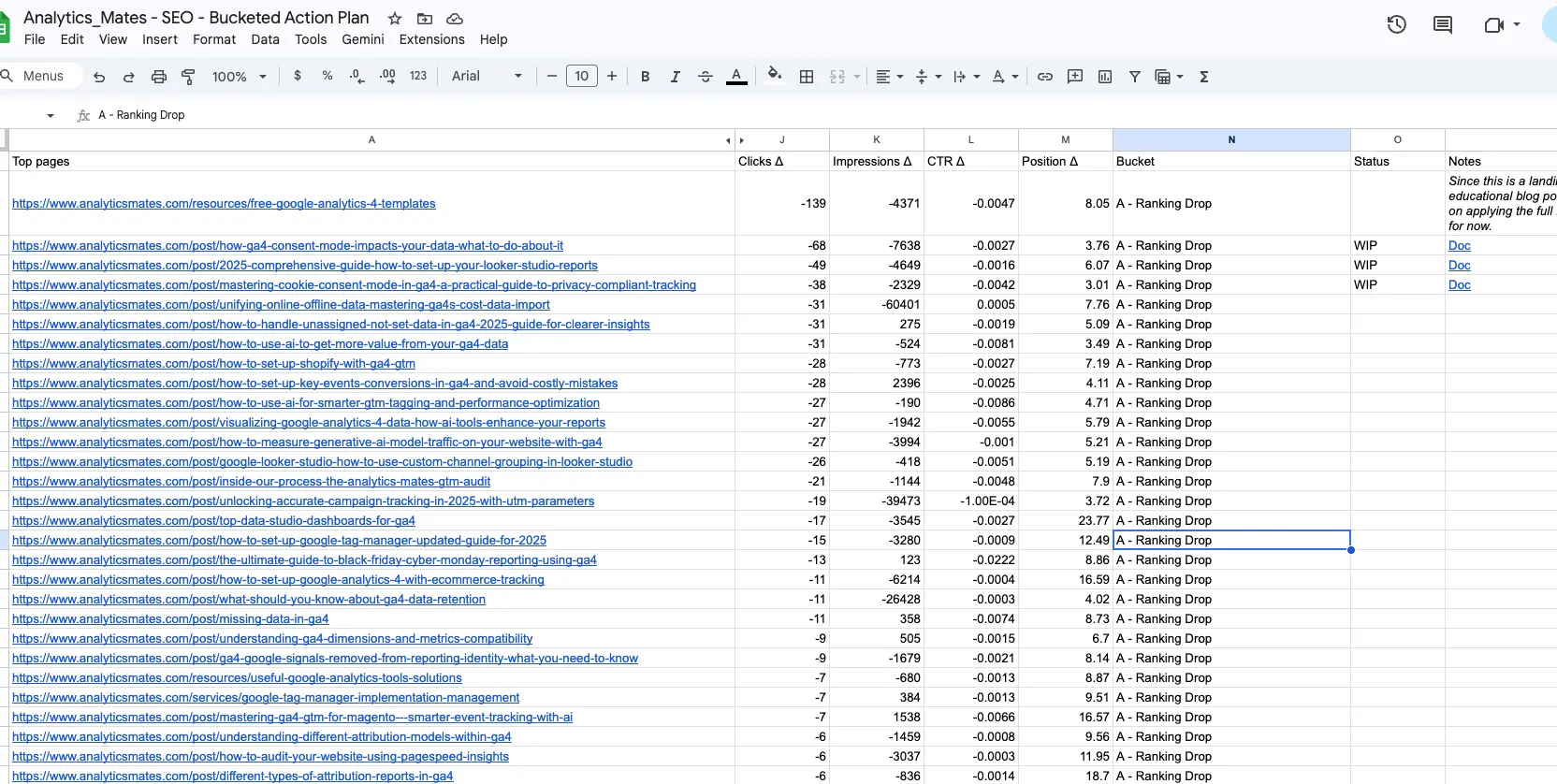The image size is (1557, 784).
Task: Open the Arial font dropdown
Action: point(487,76)
